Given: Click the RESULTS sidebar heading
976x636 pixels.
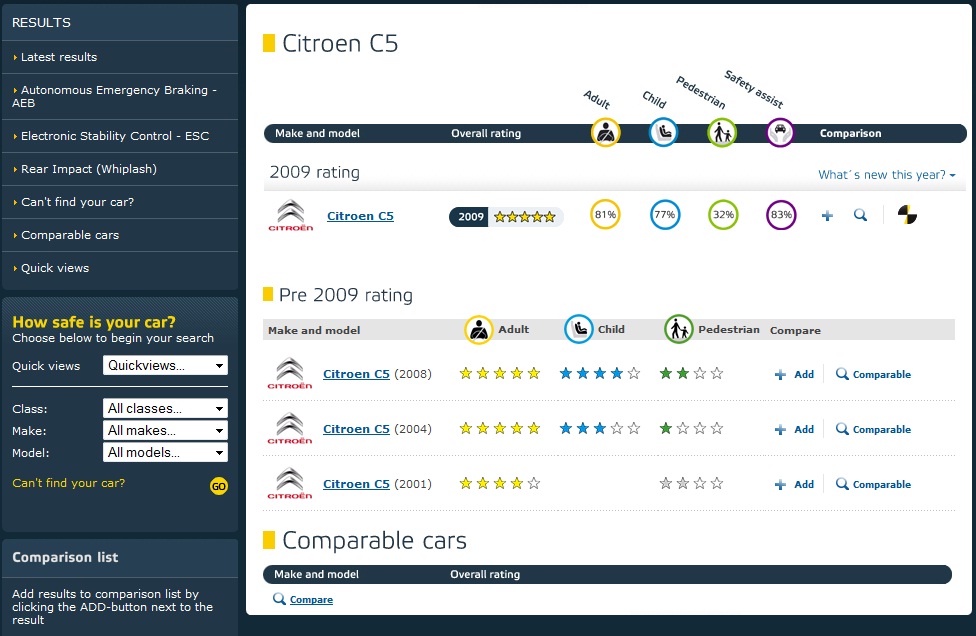Looking at the screenshot, I should (x=41, y=22).
